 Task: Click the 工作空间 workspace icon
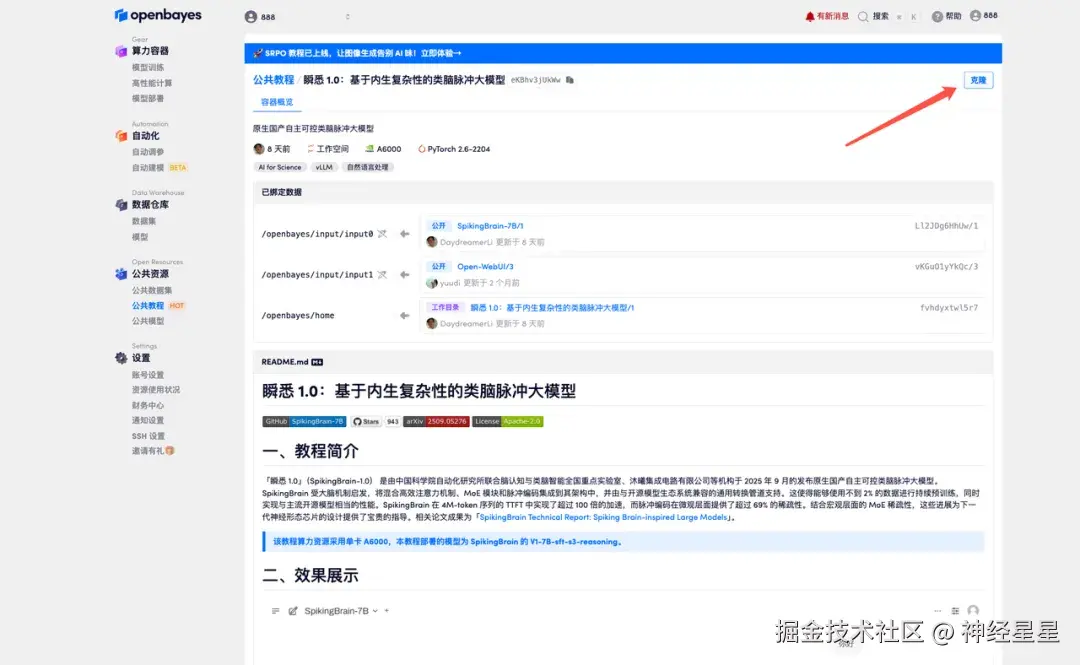311,149
